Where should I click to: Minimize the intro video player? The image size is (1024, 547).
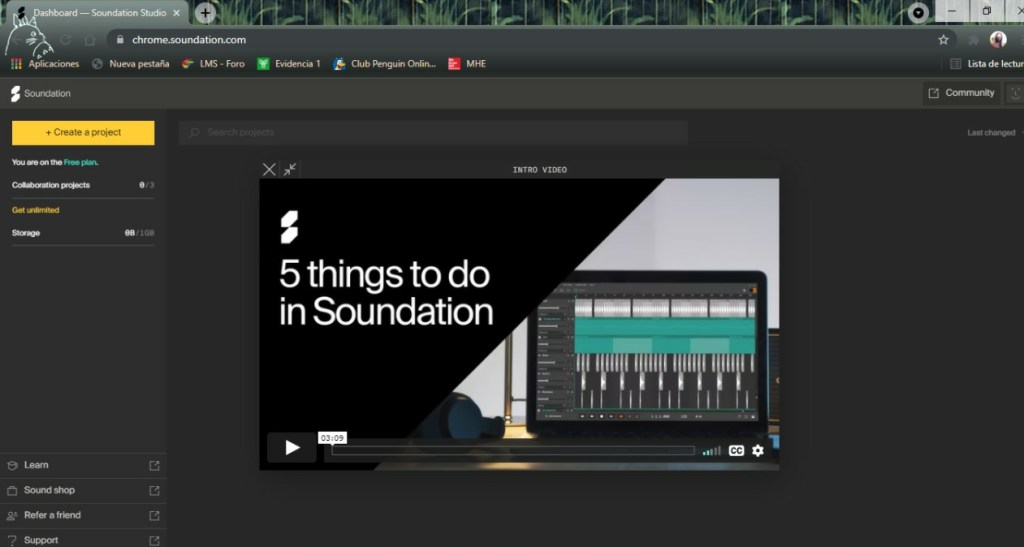[289, 170]
